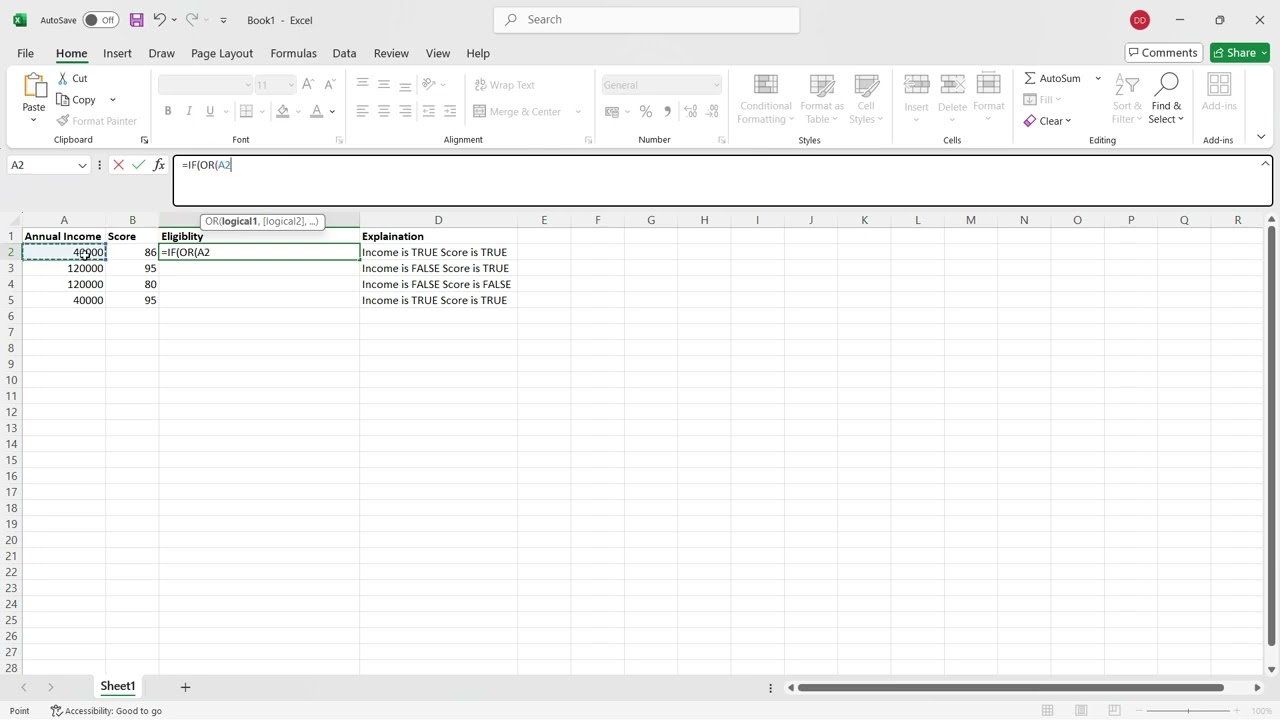Click the Search box in title bar
This screenshot has width=1280, height=720.
pos(646,19)
